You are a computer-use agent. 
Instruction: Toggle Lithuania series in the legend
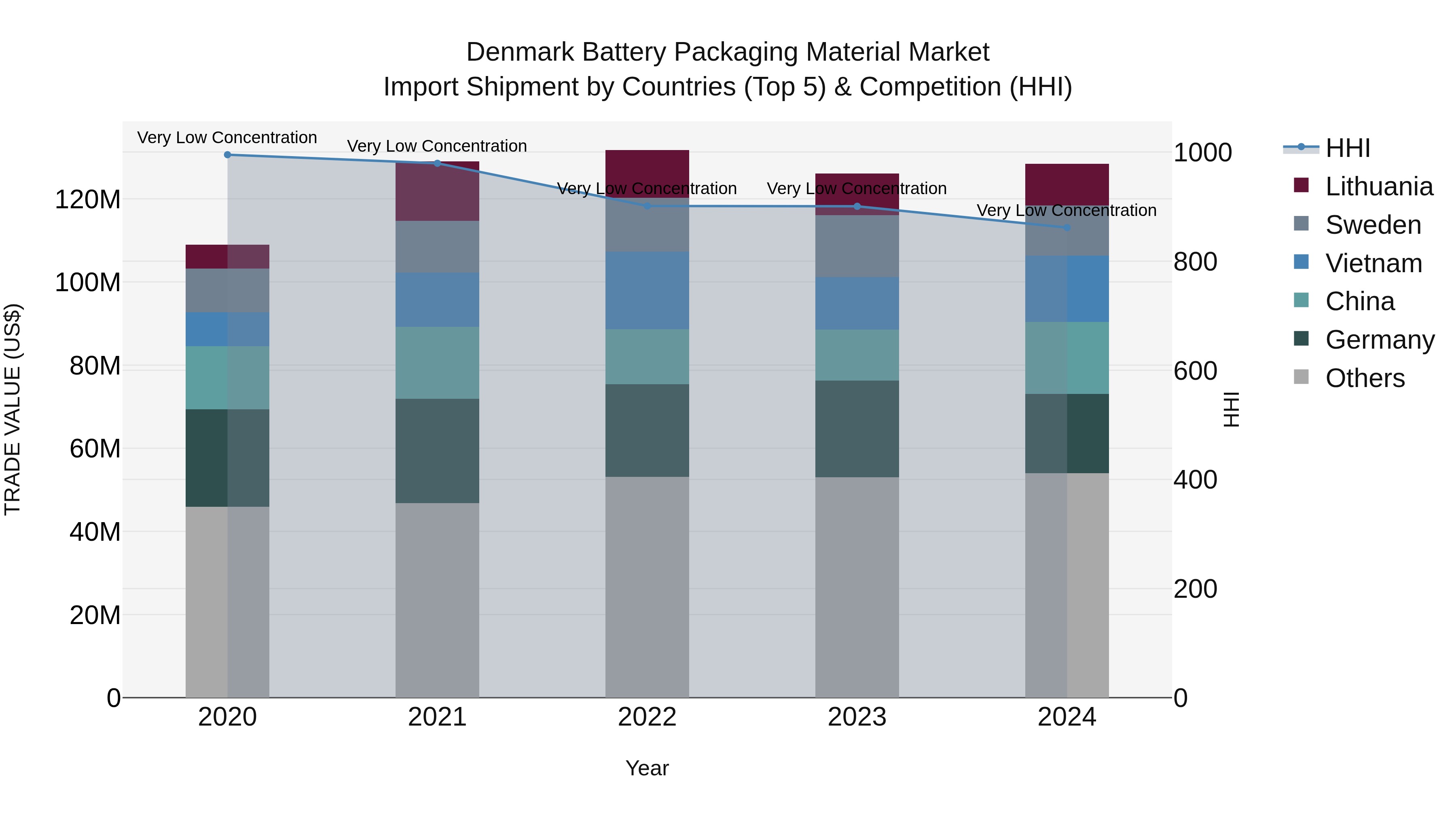[1363, 186]
